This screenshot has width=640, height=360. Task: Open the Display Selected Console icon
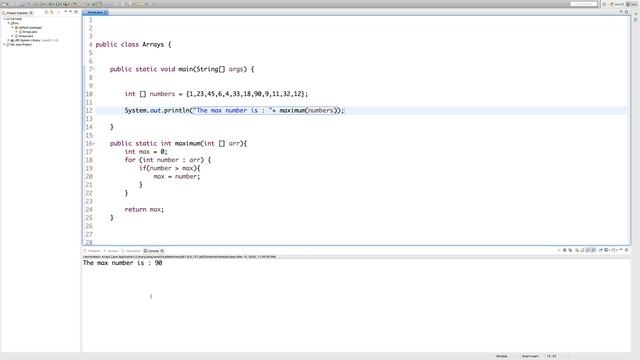click(607, 250)
